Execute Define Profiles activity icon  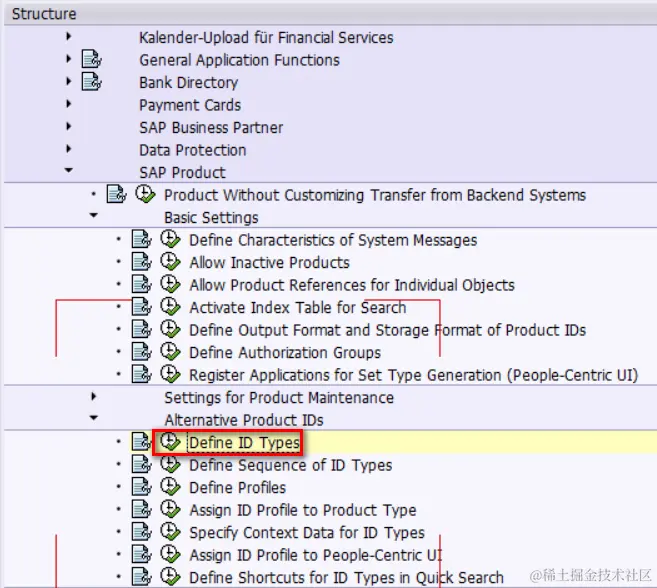click(170, 487)
